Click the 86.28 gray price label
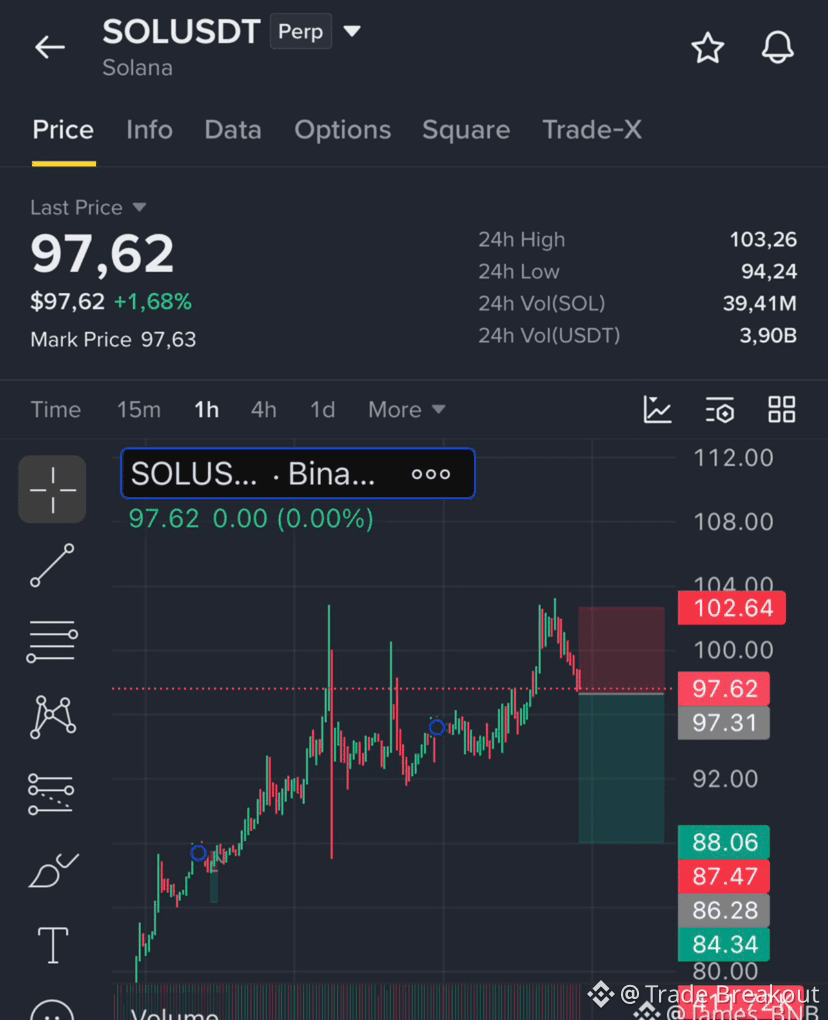 (x=724, y=910)
